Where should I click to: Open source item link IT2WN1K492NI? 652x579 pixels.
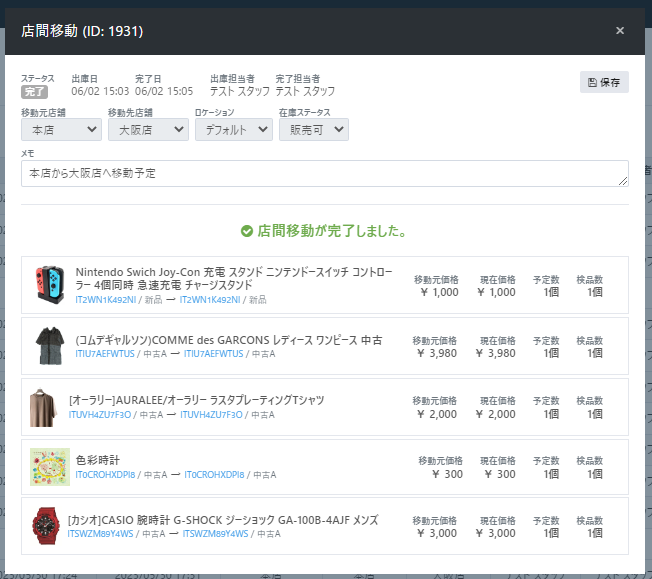pyautogui.click(x=106, y=299)
